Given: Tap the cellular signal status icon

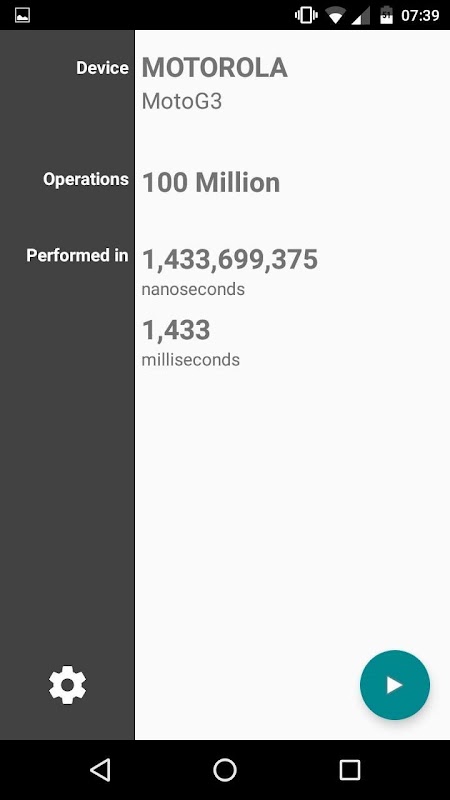Looking at the screenshot, I should [x=361, y=16].
